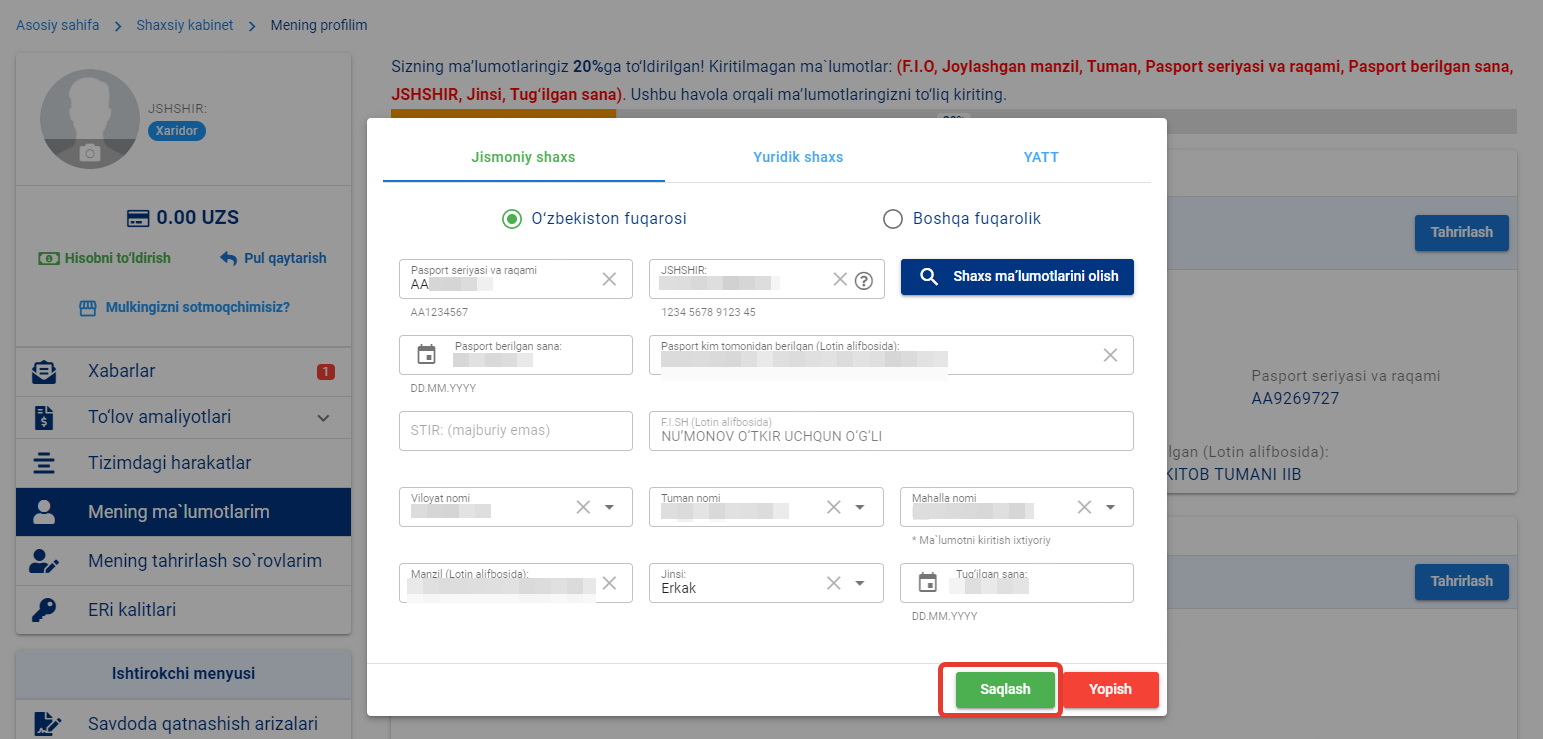Click the STIR input field

pos(515,431)
